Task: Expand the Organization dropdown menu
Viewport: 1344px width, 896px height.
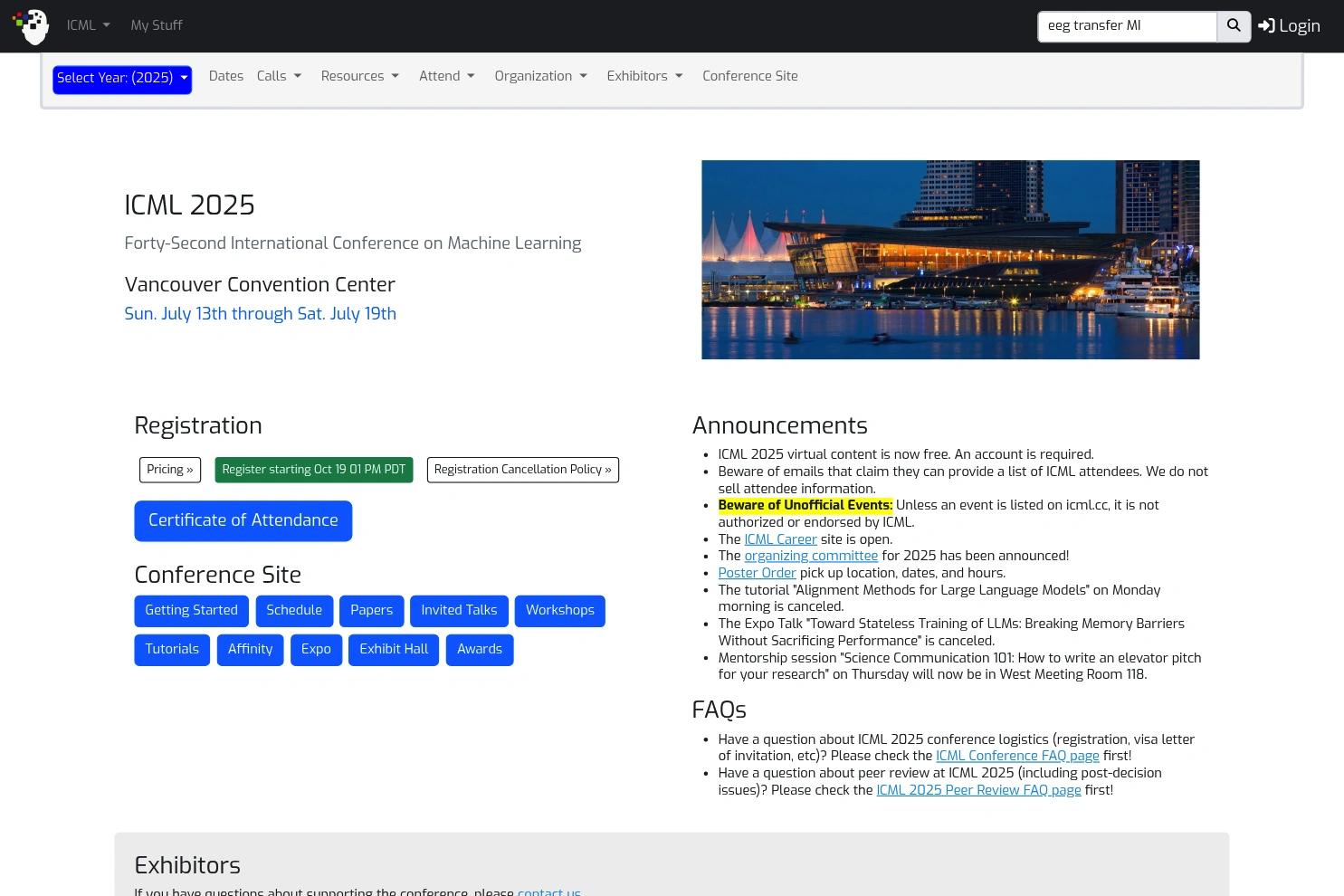Action: [x=541, y=77]
